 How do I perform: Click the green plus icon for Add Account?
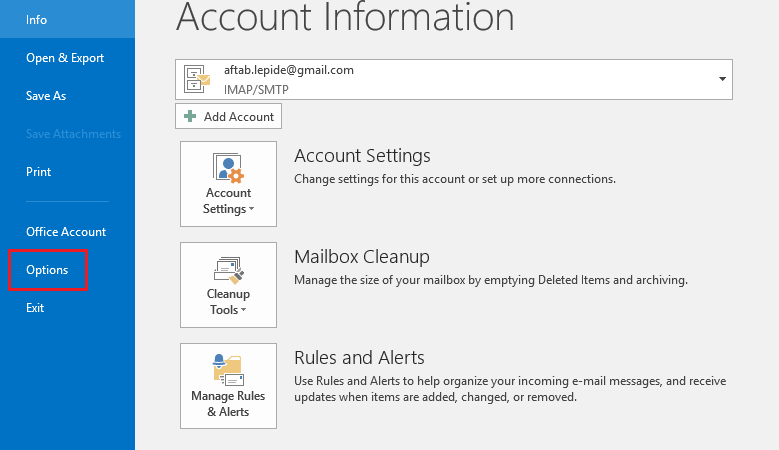(190, 116)
